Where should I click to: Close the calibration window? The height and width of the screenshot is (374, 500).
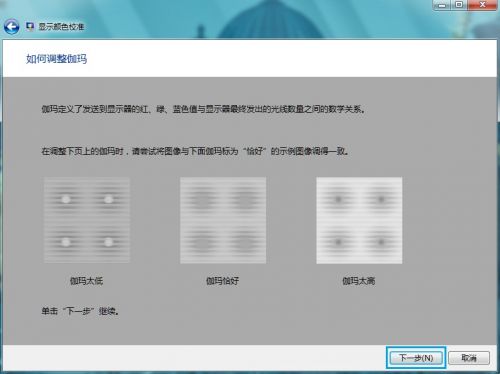coord(482,5)
